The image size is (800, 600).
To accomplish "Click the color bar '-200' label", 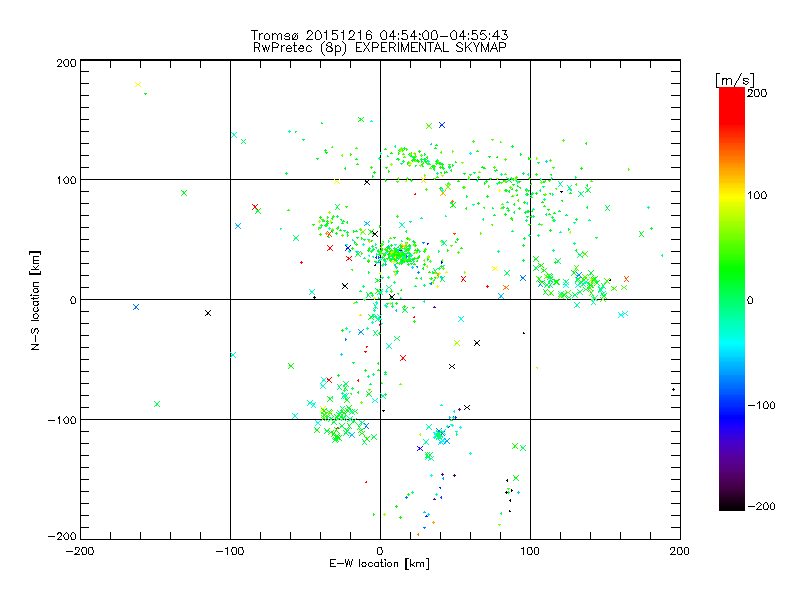I will tap(761, 507).
